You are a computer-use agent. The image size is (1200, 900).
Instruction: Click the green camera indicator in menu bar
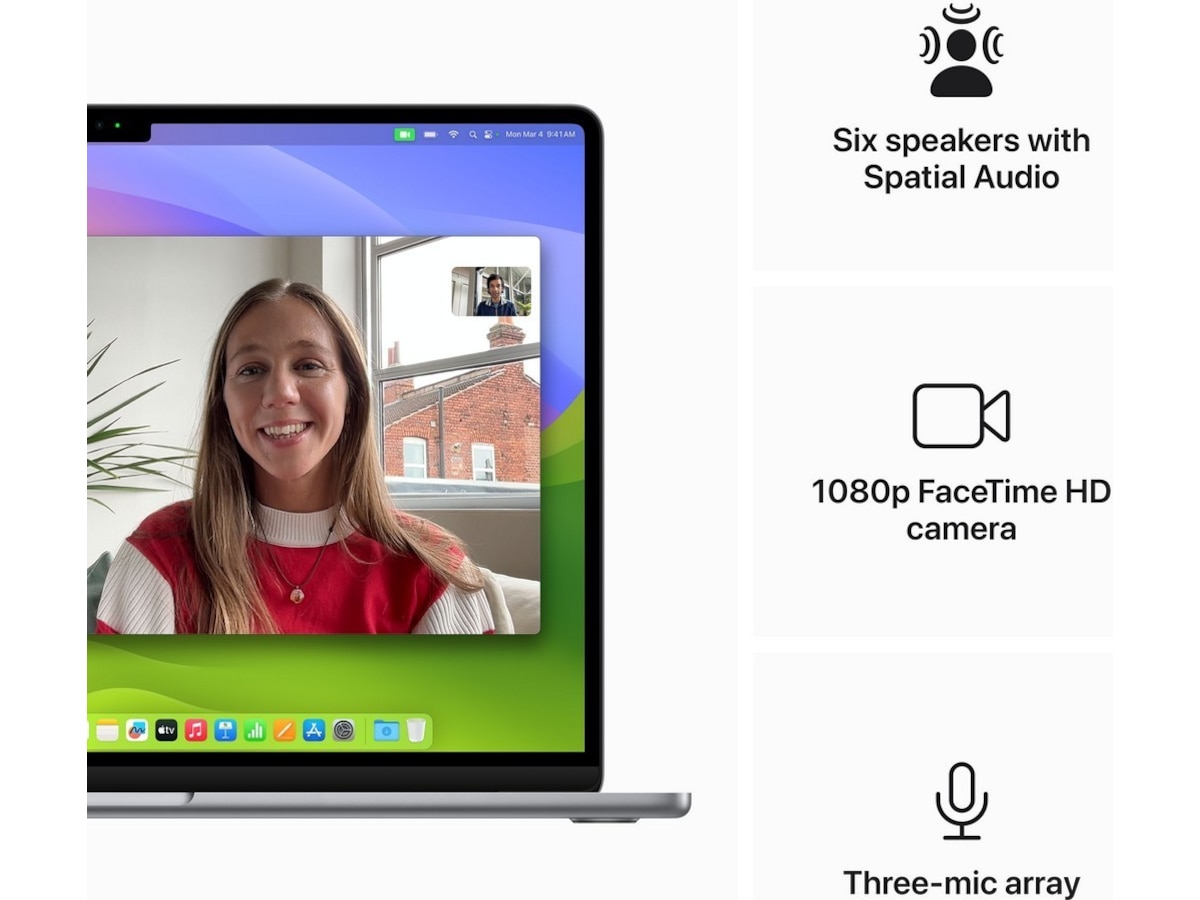404,134
